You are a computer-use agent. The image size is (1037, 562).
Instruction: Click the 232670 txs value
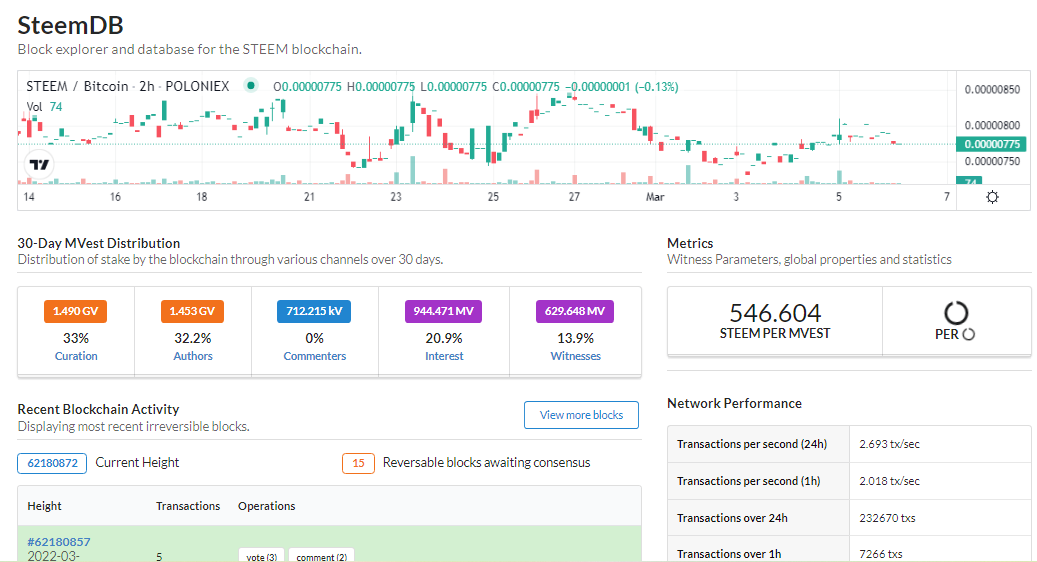click(x=888, y=518)
